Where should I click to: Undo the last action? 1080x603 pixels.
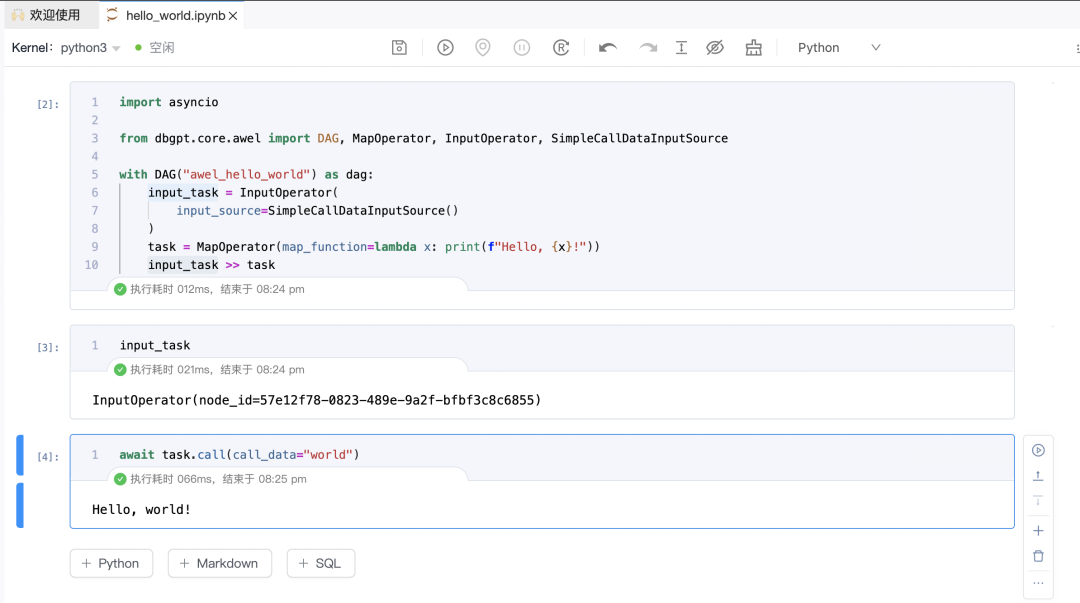(x=607, y=48)
